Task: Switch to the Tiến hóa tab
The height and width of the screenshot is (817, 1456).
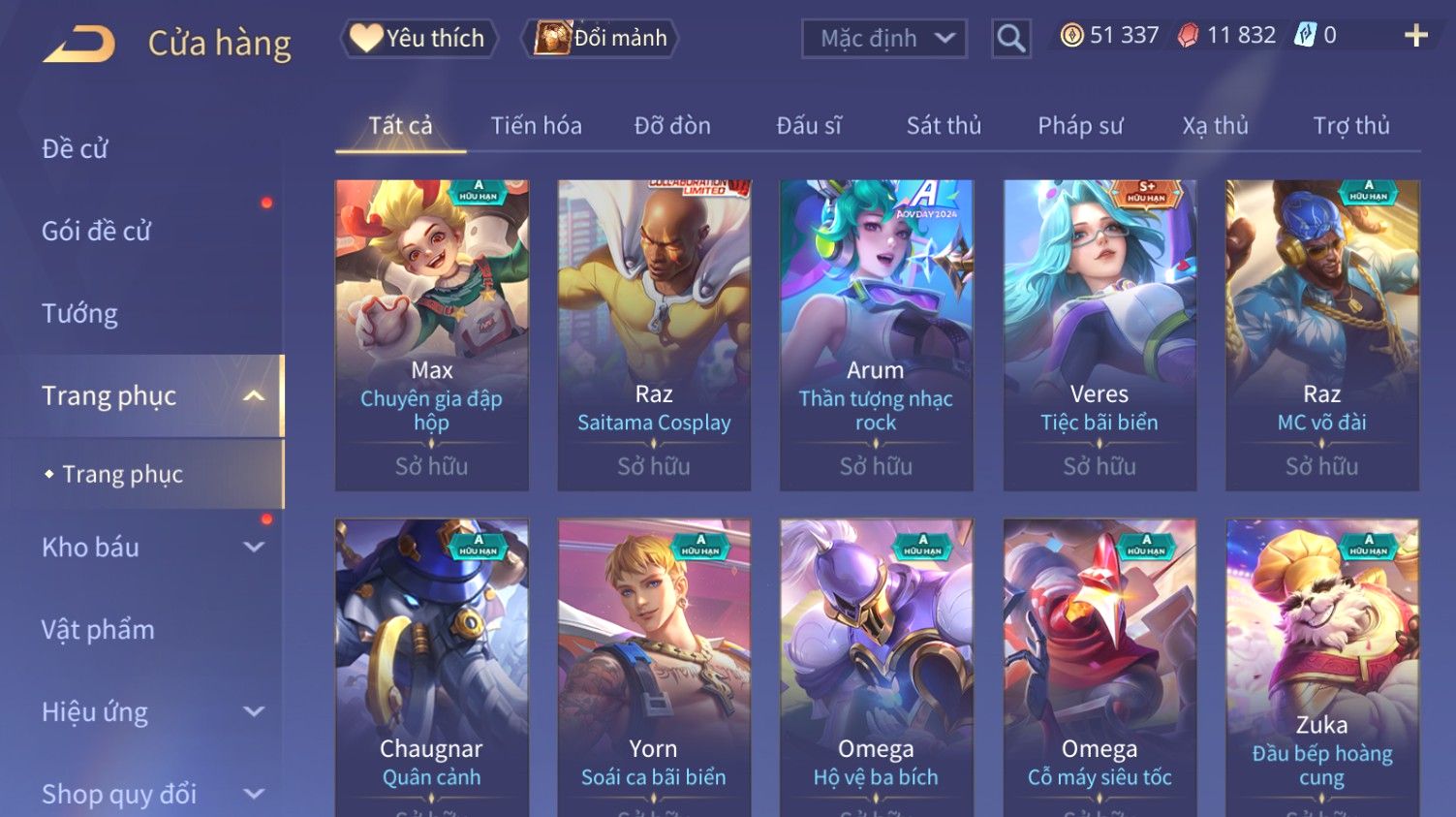Action: [x=536, y=126]
